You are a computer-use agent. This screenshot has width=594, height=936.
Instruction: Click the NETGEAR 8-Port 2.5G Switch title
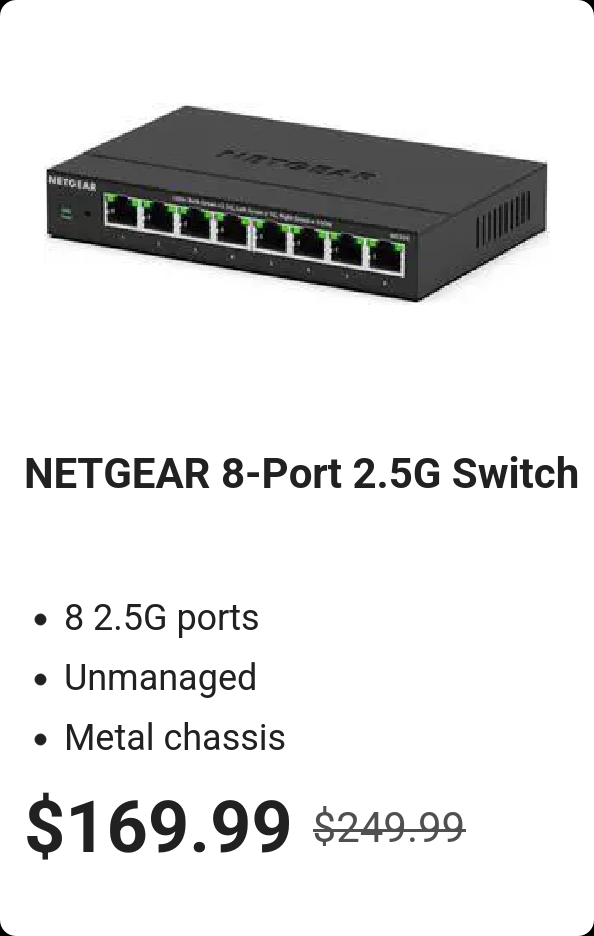pos(301,473)
